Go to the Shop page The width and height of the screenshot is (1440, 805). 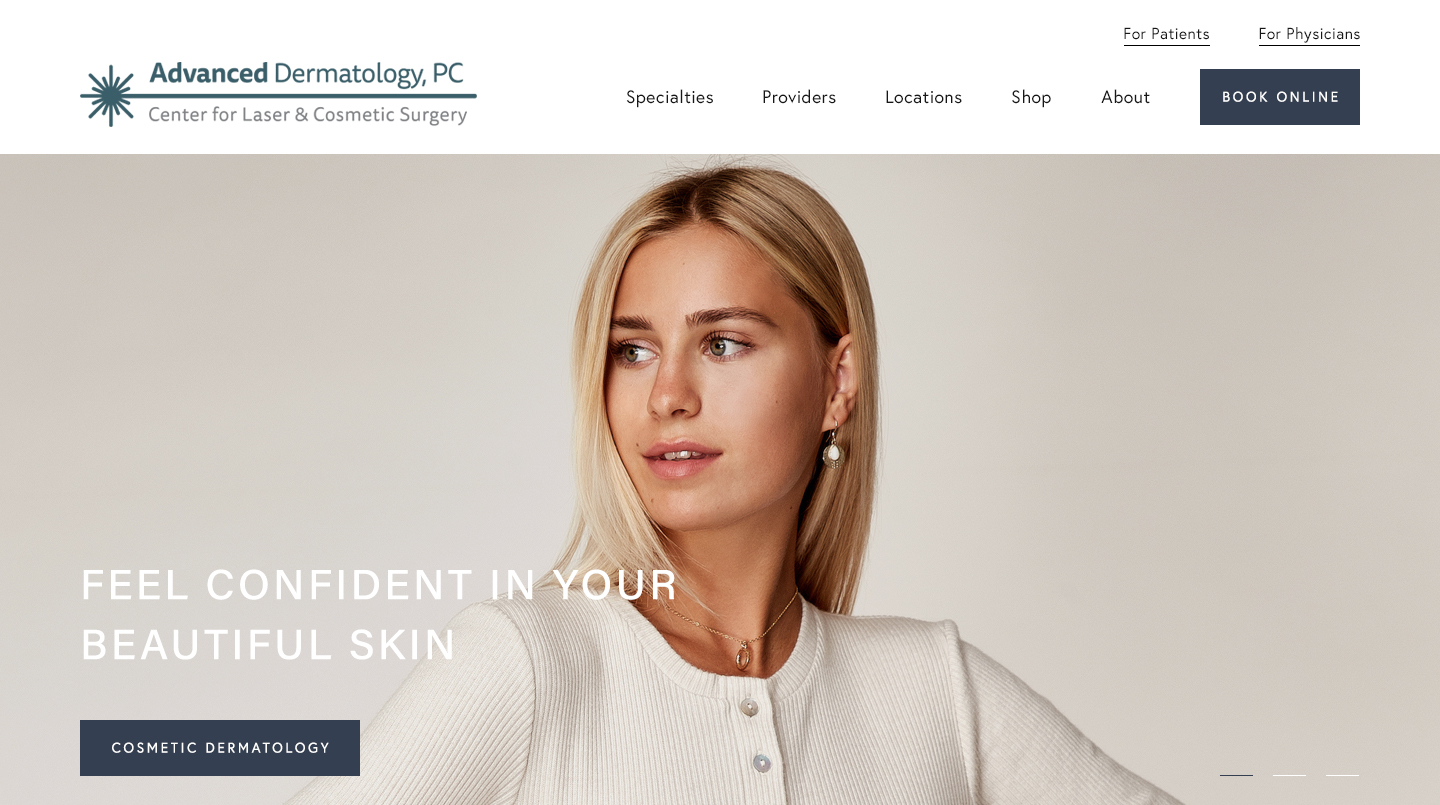(x=1031, y=97)
